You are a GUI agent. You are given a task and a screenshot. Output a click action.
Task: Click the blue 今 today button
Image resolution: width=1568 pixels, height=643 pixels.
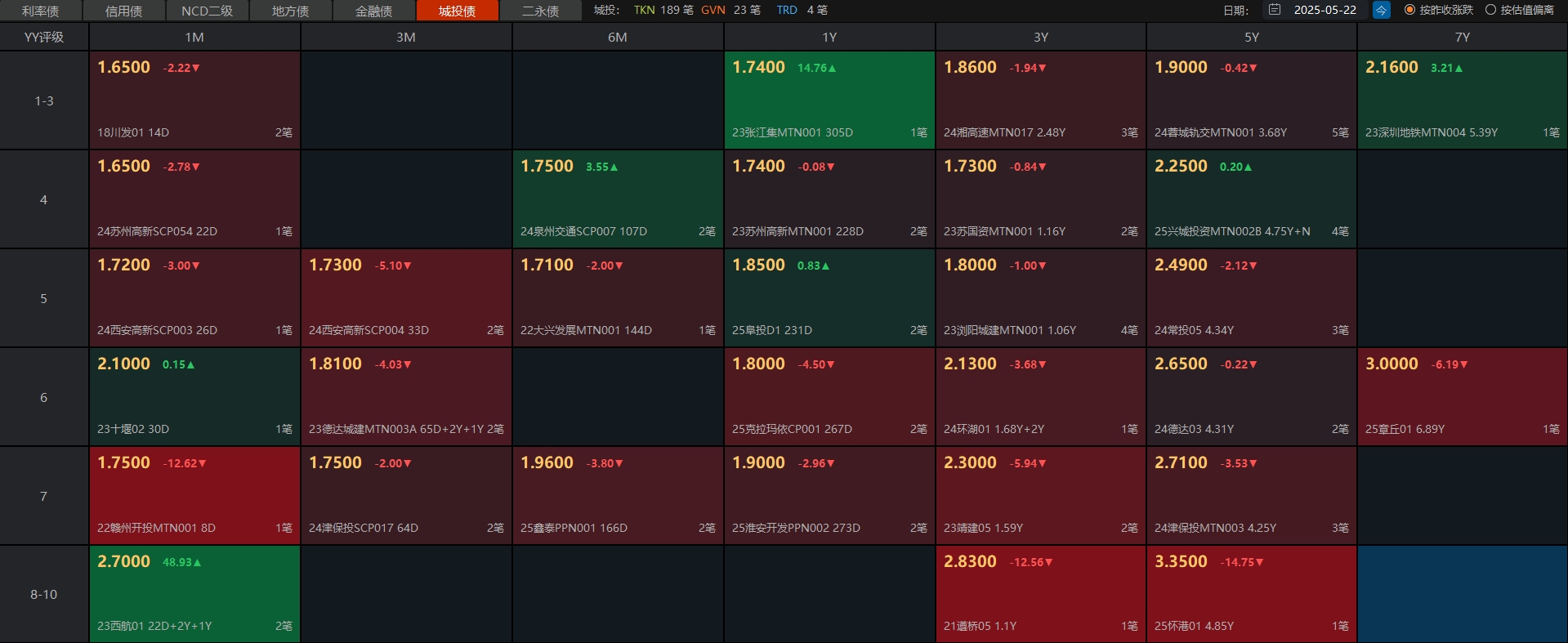coord(1381,10)
